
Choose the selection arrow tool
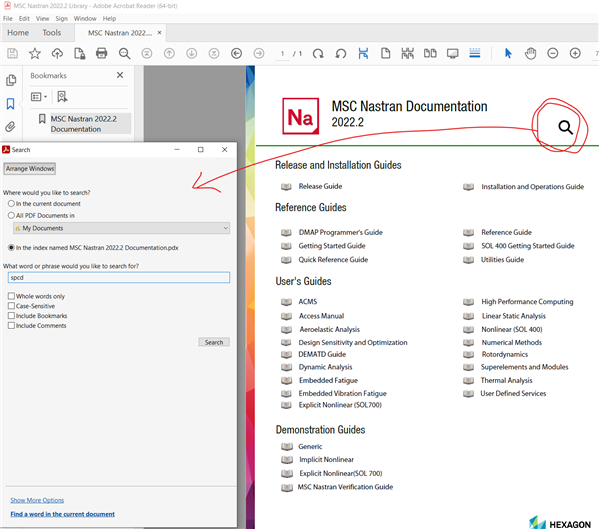click(x=508, y=53)
